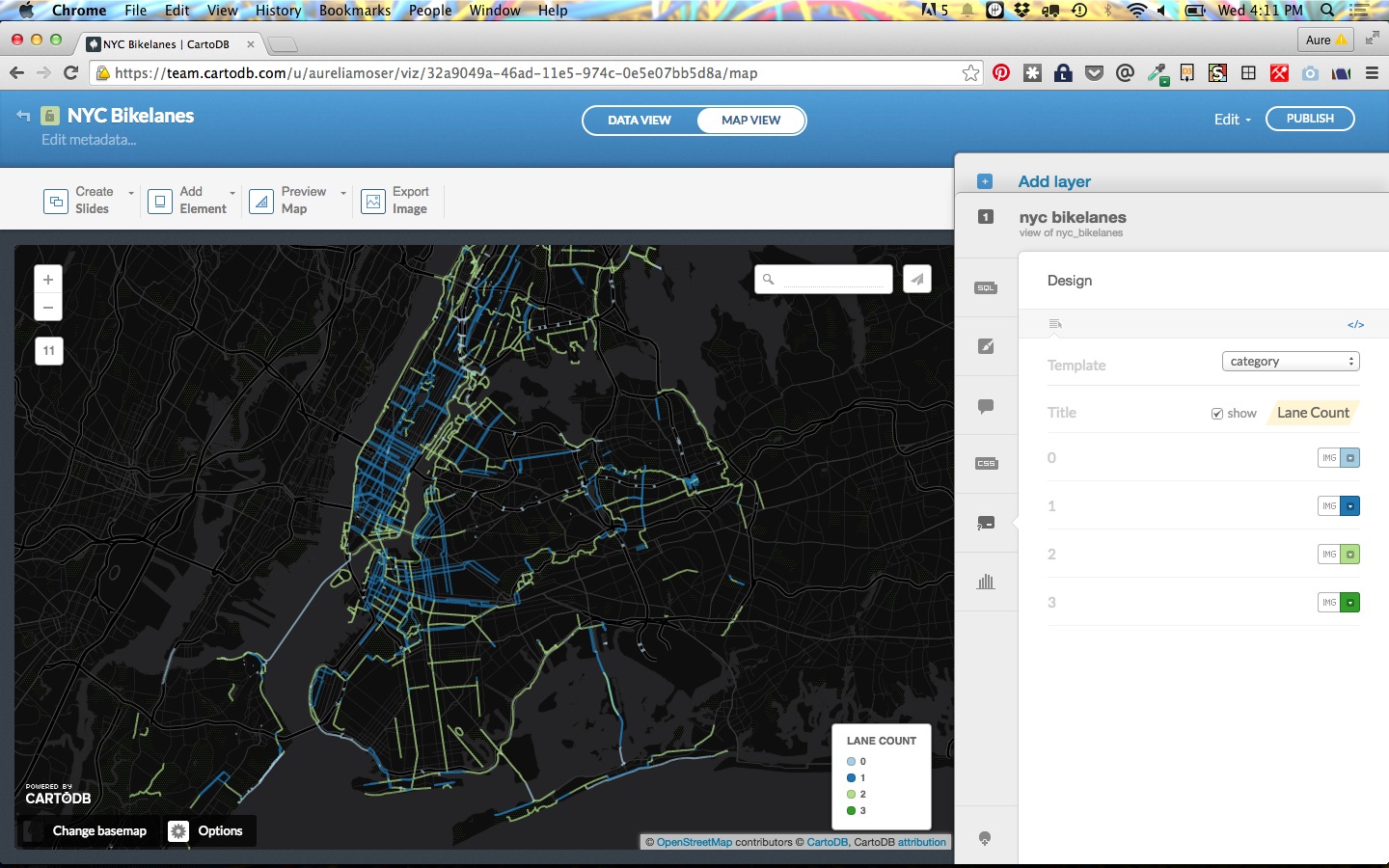
Task: Open the CartoDB attribution link
Action: tap(827, 842)
